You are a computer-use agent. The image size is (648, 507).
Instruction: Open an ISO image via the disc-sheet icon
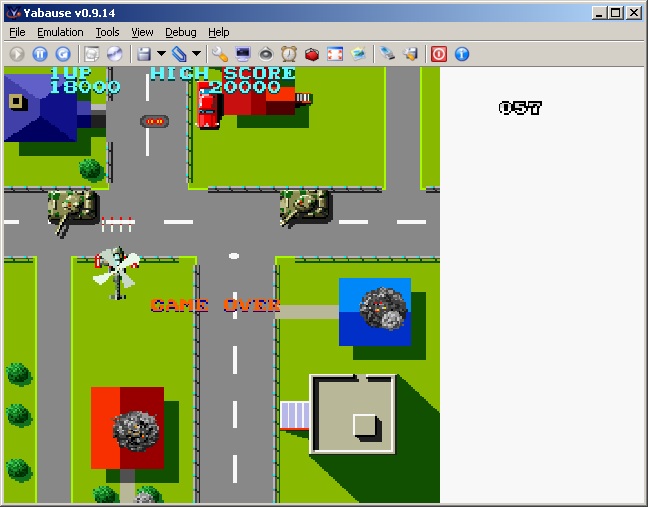(92, 54)
